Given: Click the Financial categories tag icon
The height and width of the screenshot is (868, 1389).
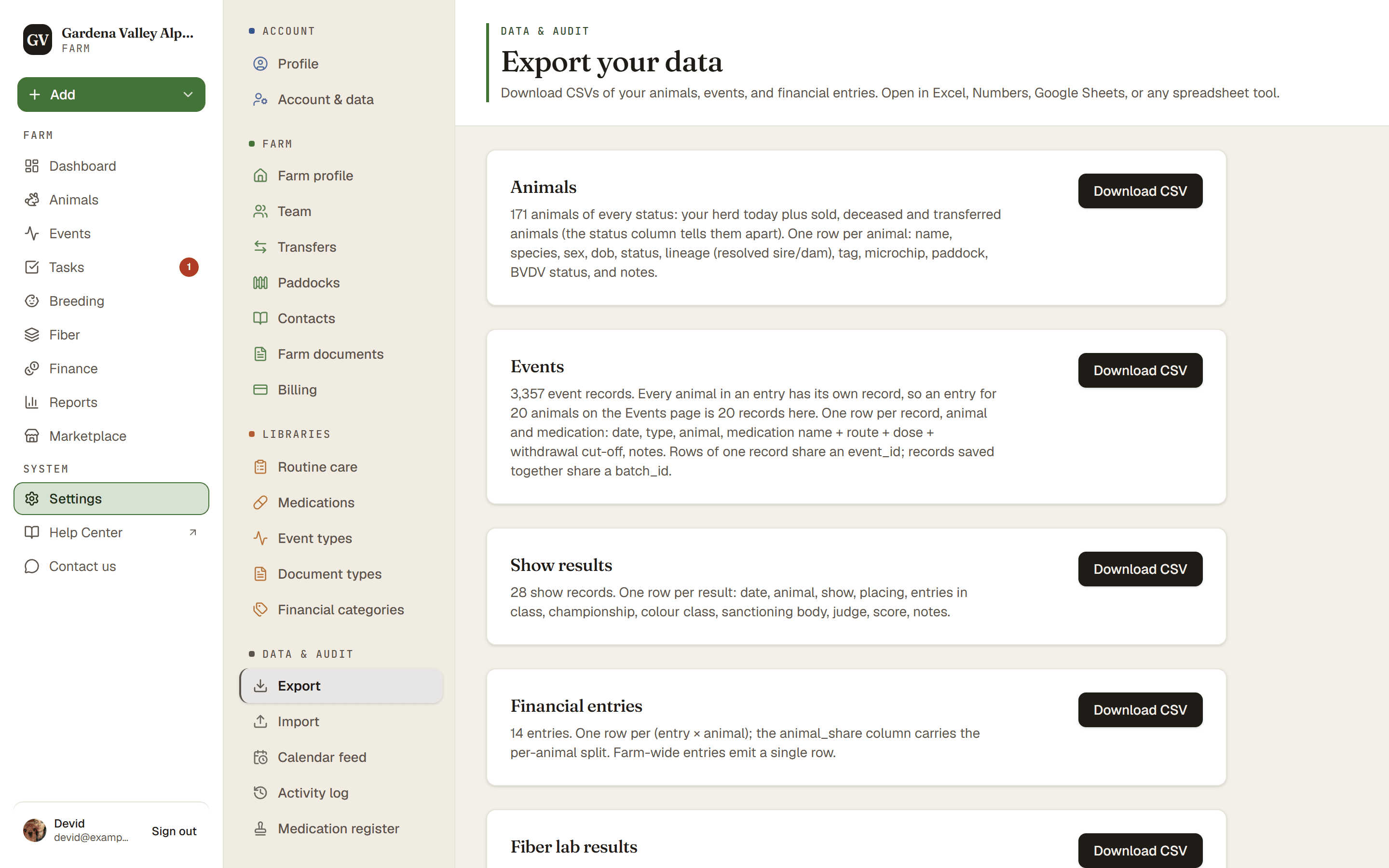Looking at the screenshot, I should point(260,610).
